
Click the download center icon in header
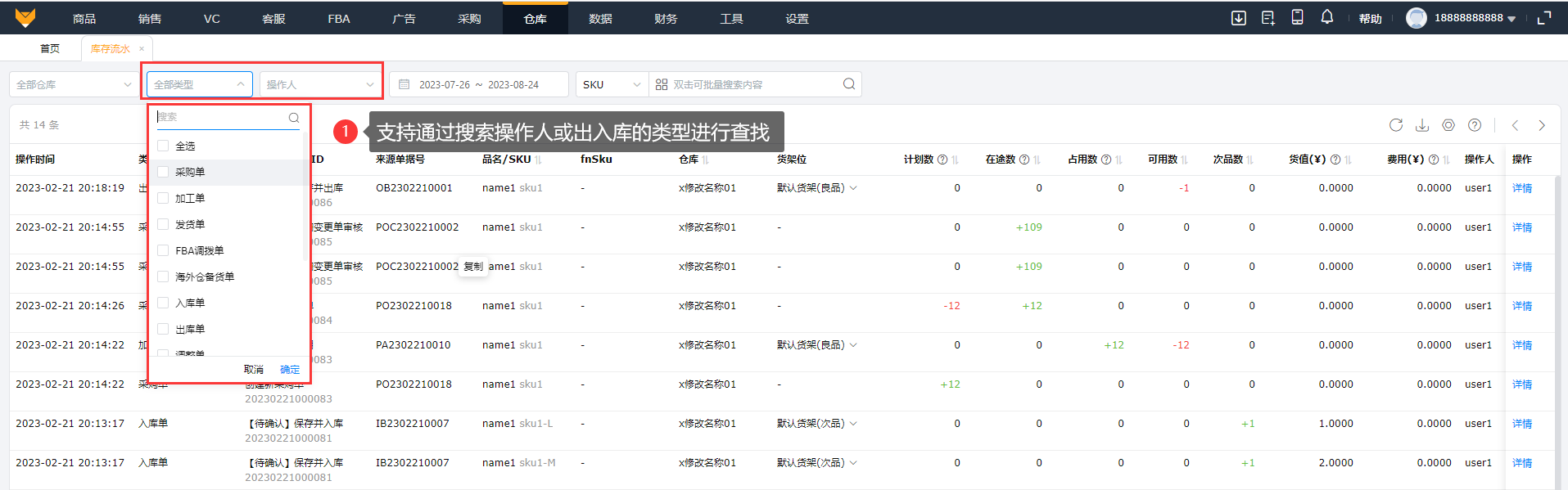(1239, 18)
